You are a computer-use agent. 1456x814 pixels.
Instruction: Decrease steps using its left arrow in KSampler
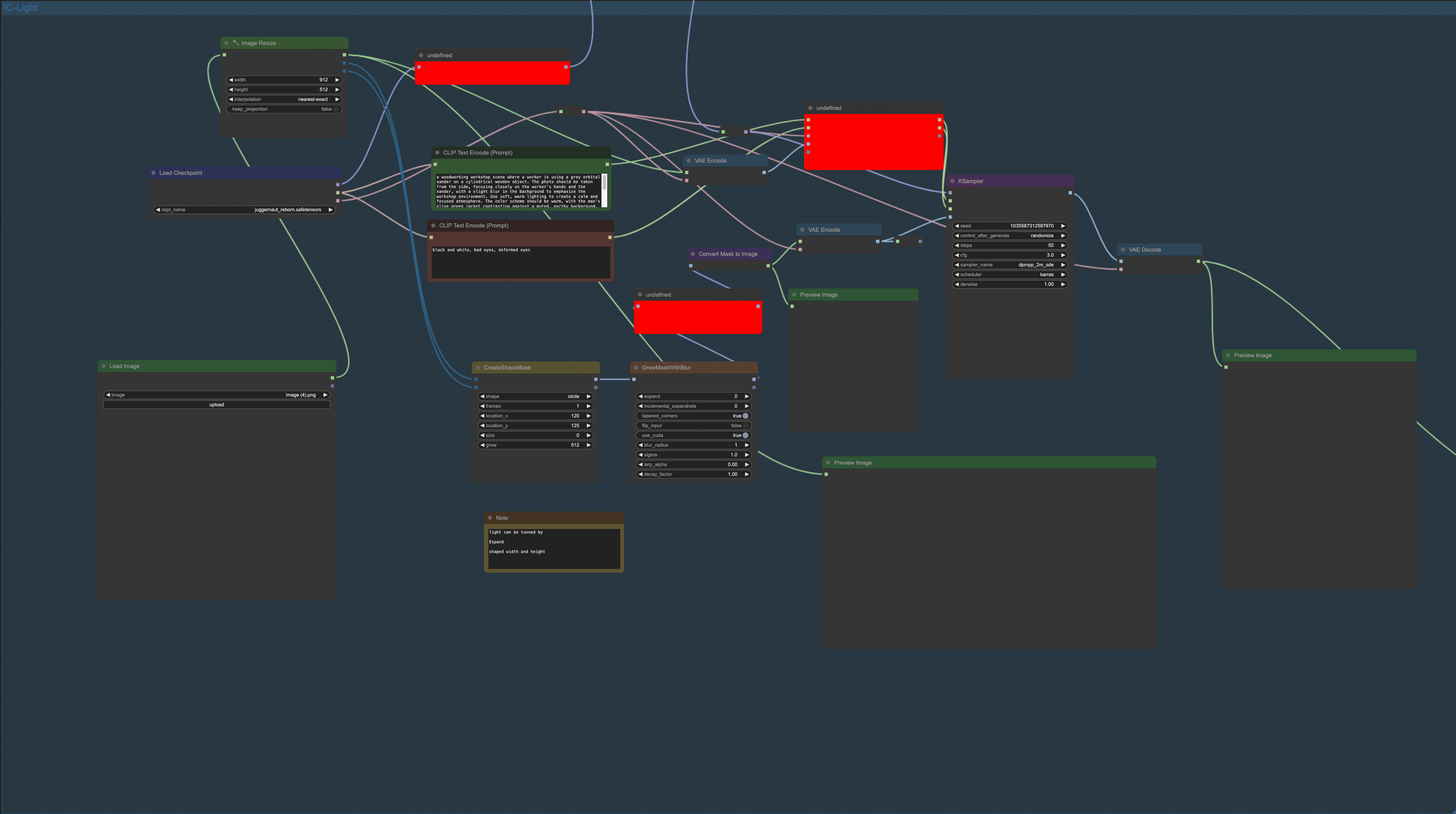(x=956, y=245)
